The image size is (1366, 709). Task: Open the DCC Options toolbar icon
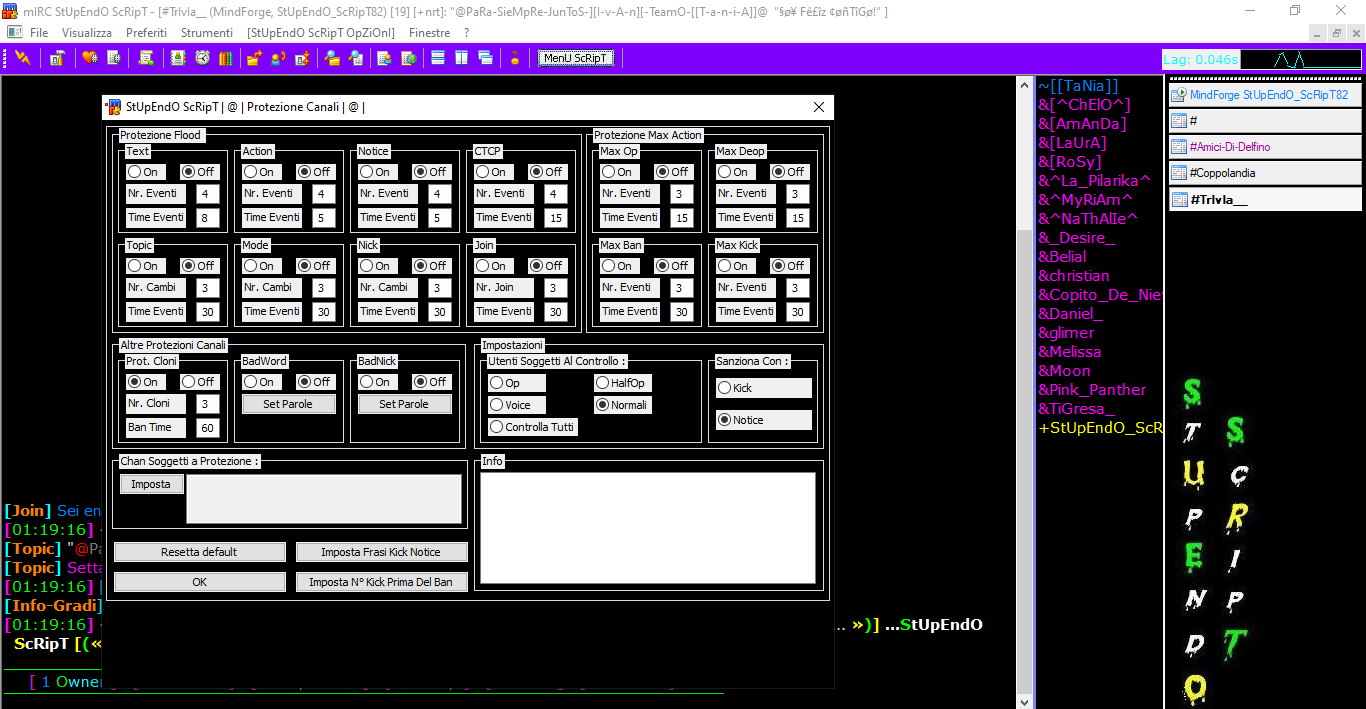click(300, 58)
